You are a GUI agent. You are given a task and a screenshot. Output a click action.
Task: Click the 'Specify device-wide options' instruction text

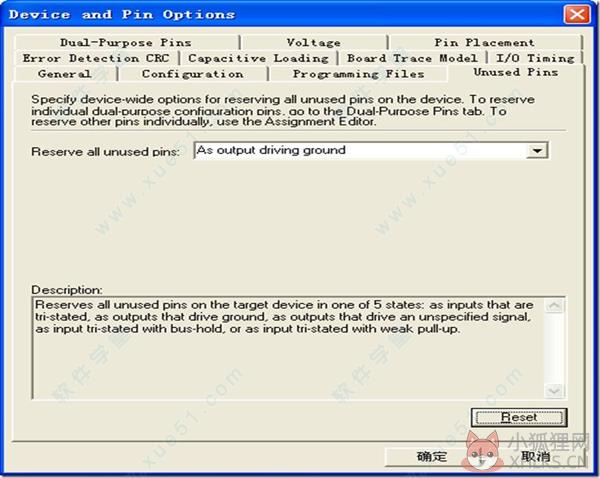click(283, 111)
